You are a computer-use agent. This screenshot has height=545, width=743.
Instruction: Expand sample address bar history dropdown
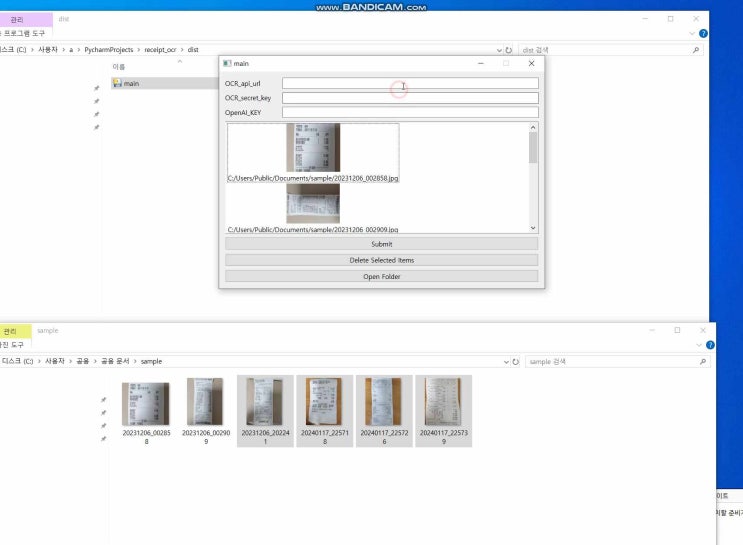pos(506,361)
